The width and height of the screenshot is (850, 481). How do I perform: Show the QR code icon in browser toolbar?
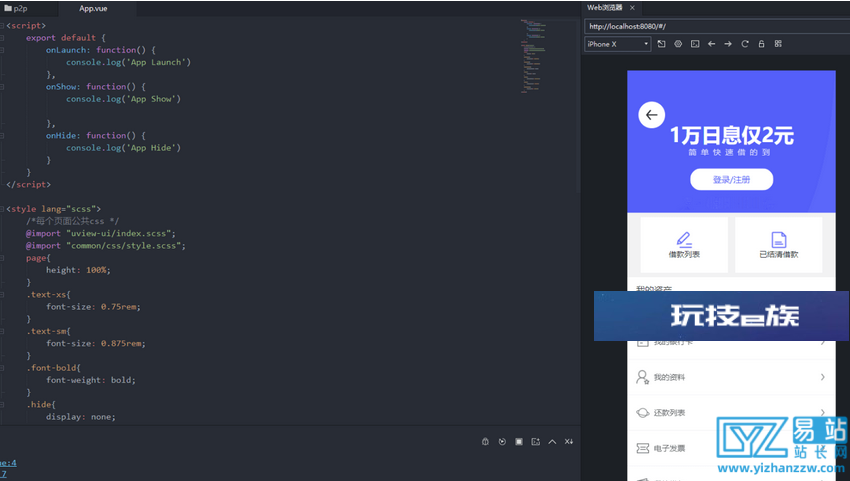pyautogui.click(x=778, y=44)
